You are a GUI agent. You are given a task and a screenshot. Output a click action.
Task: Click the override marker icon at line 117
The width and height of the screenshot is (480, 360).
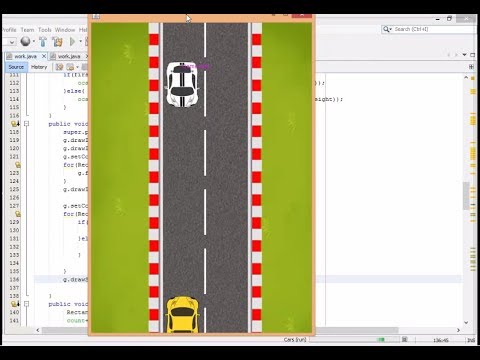pyautogui.click(x=15, y=124)
